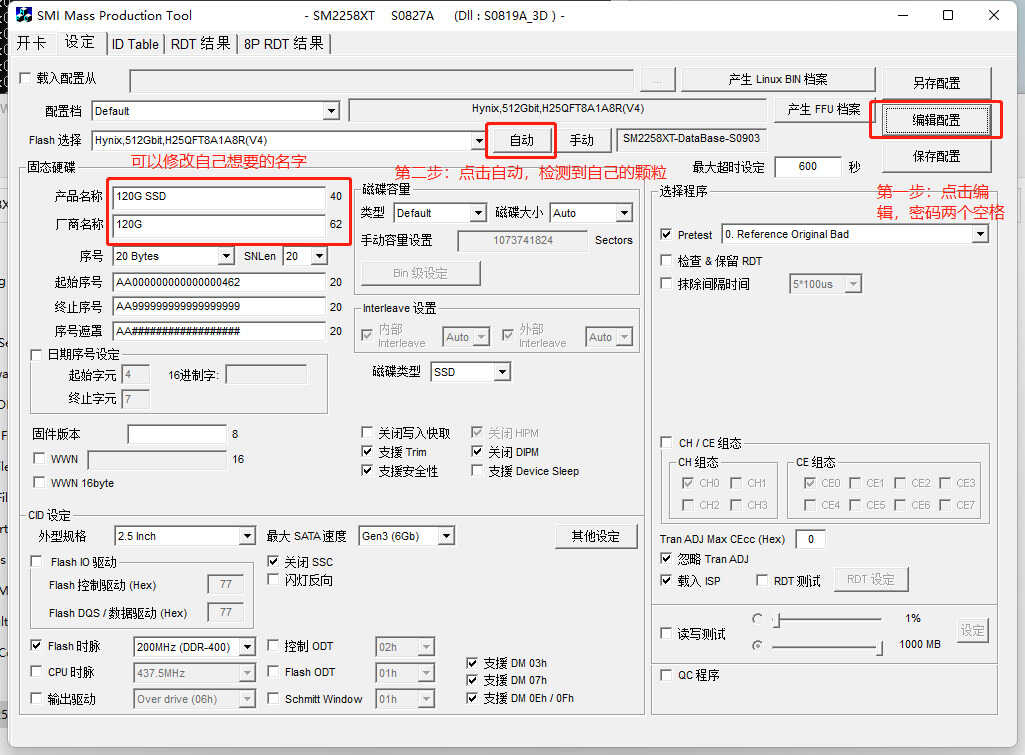Expand the 磁碟大小 Auto dropdown
Screen dimensions: 1025x755
point(624,213)
